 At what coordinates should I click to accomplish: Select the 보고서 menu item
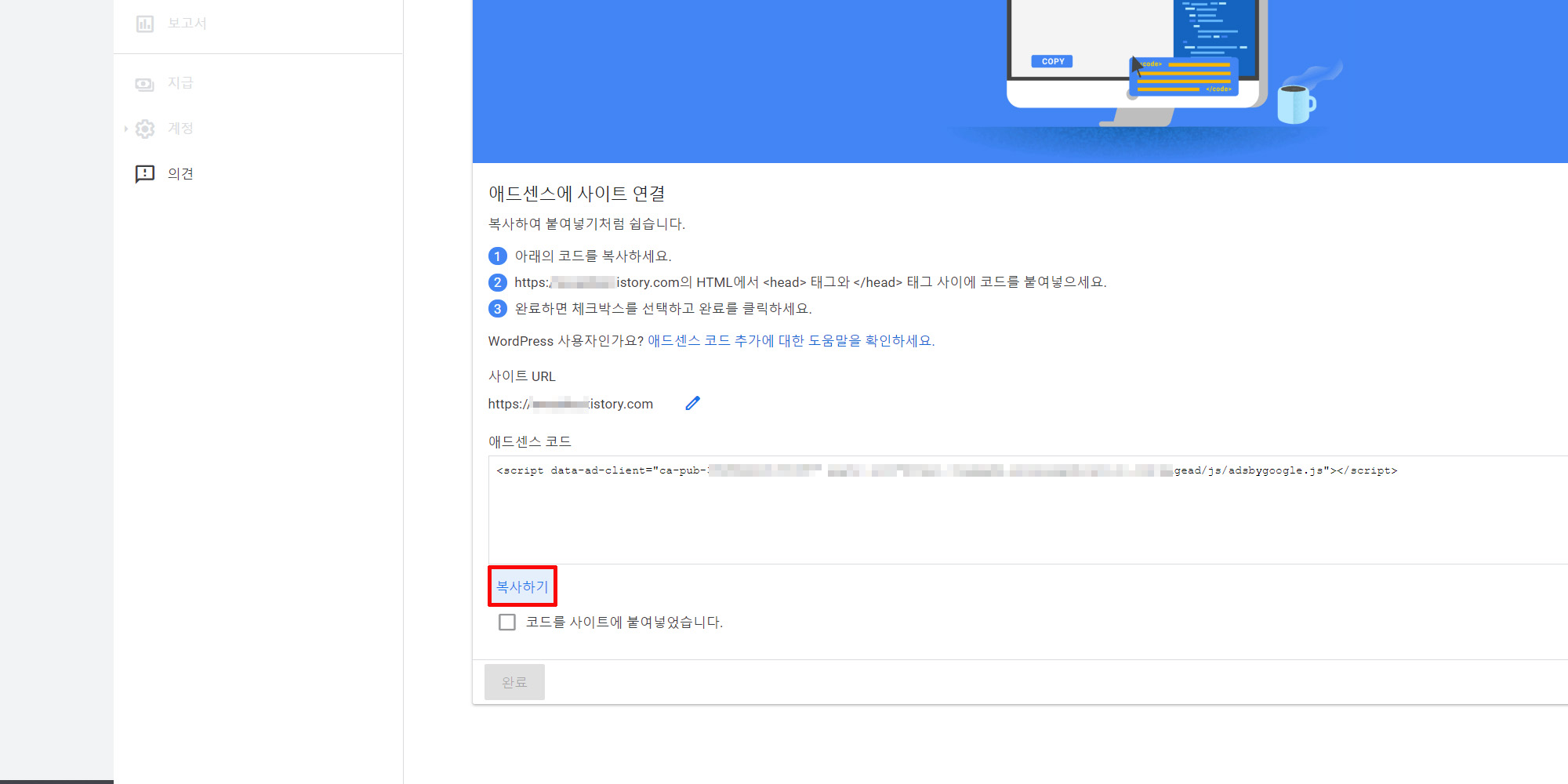[187, 24]
